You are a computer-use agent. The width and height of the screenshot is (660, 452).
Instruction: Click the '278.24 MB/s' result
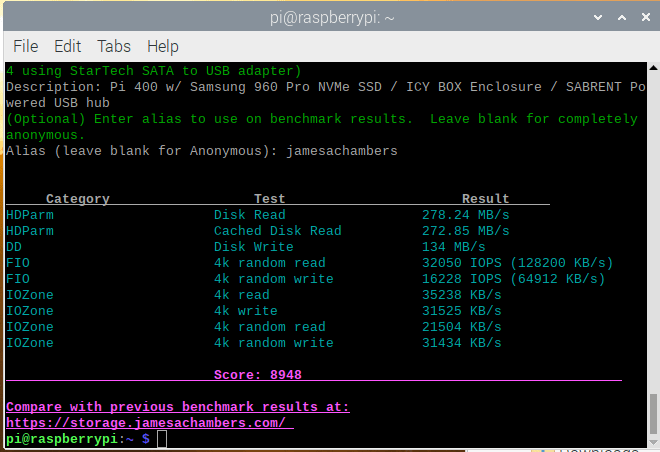(466, 215)
